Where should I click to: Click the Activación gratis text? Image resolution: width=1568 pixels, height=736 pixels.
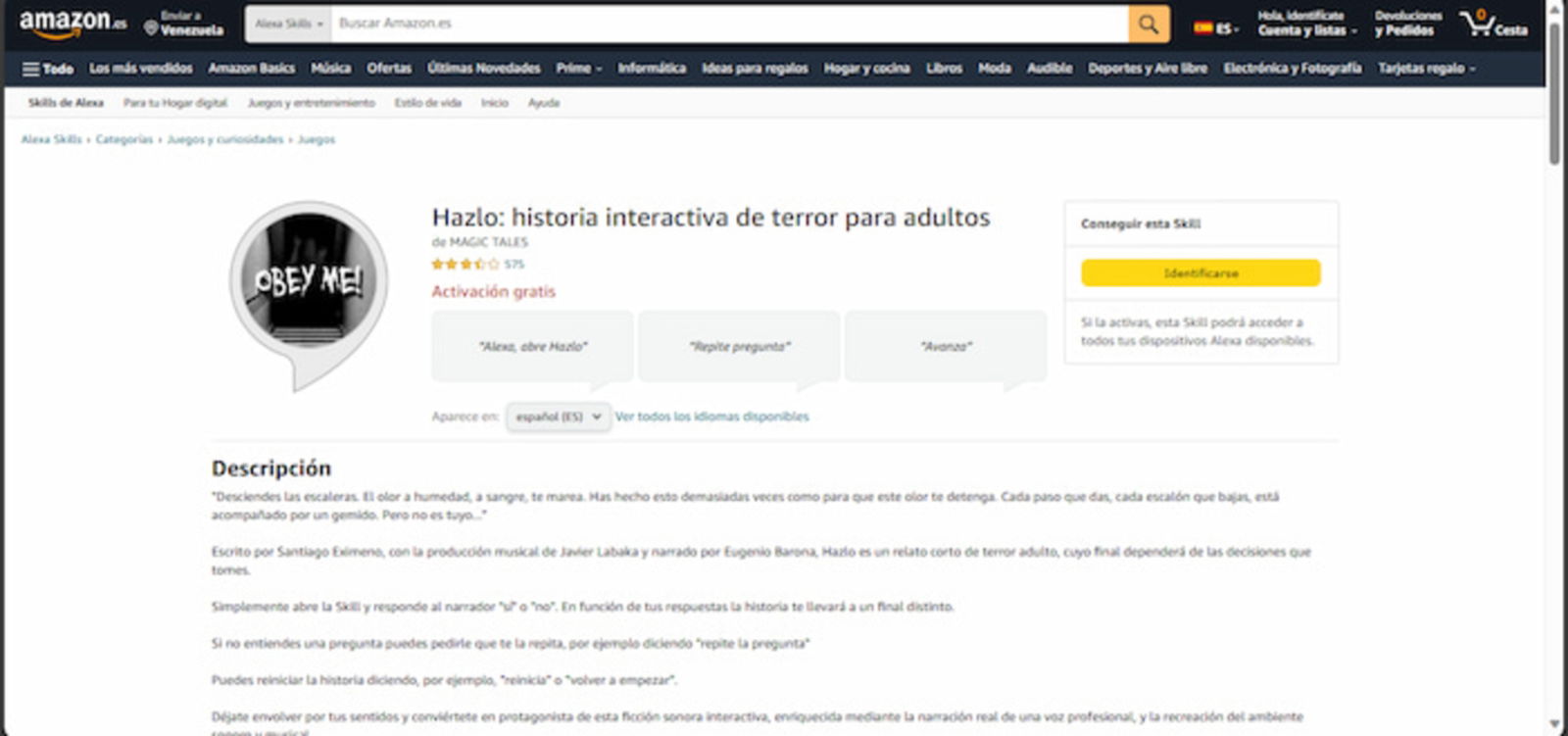[493, 291]
